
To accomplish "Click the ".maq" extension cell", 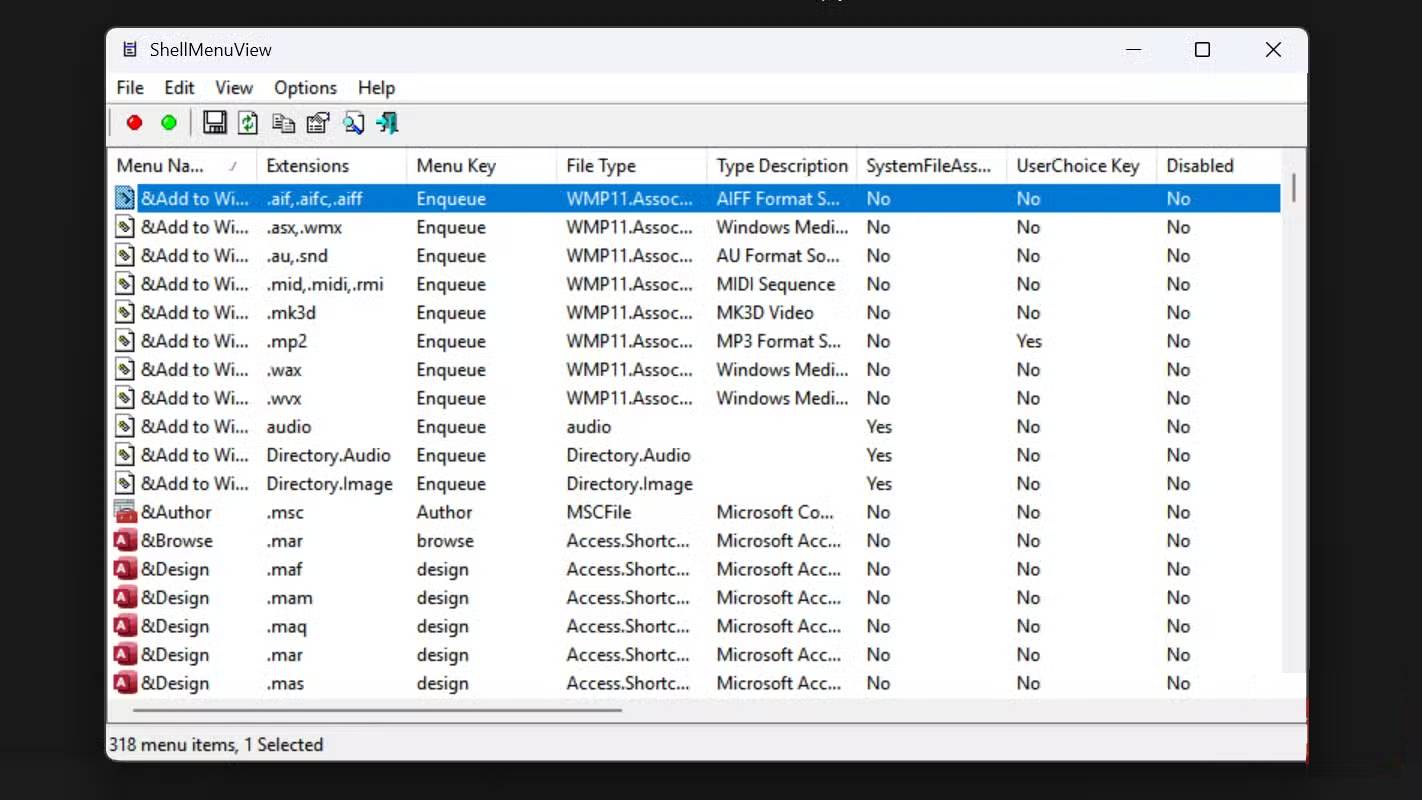I will tap(287, 626).
